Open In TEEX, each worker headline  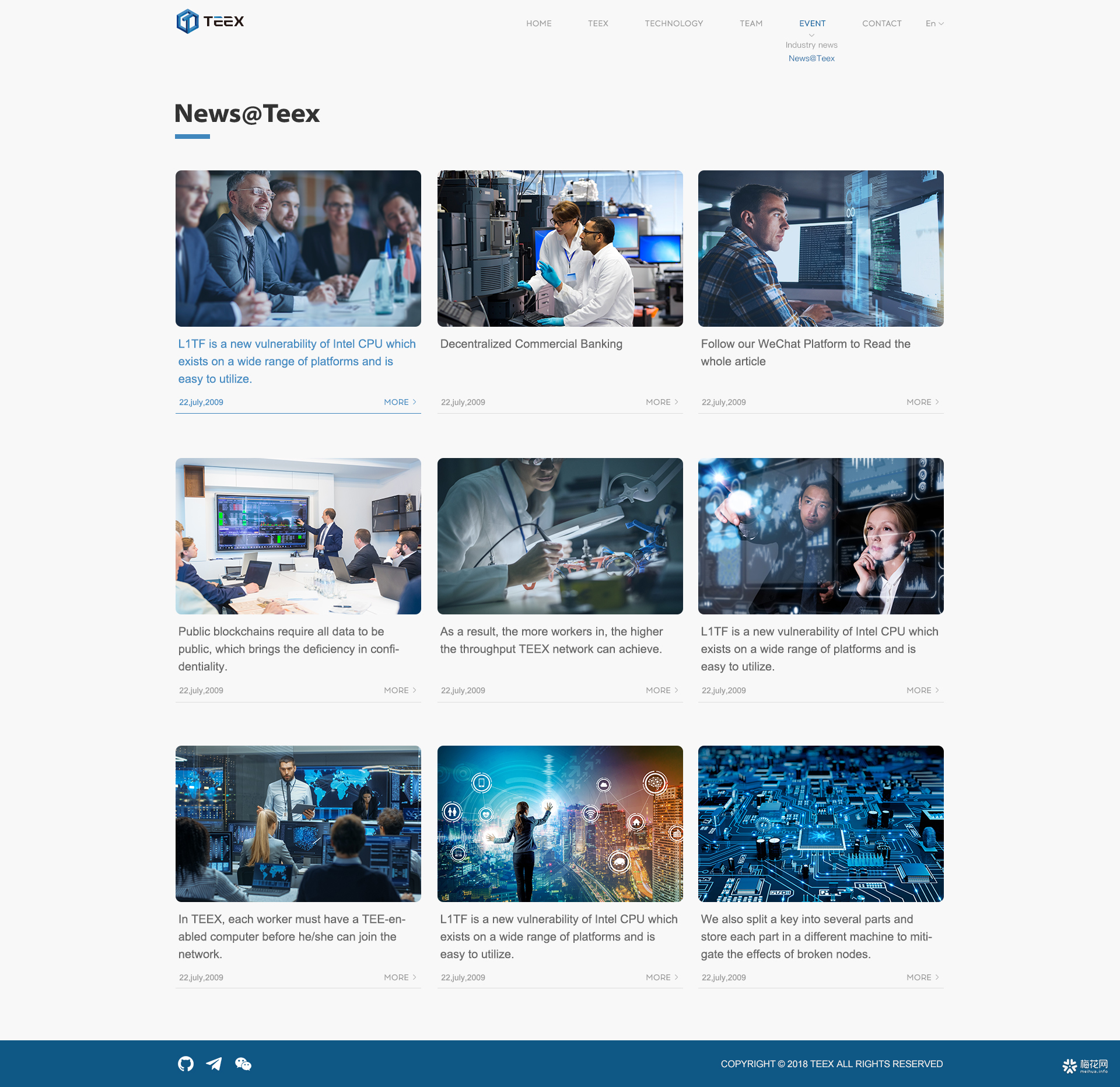point(292,936)
